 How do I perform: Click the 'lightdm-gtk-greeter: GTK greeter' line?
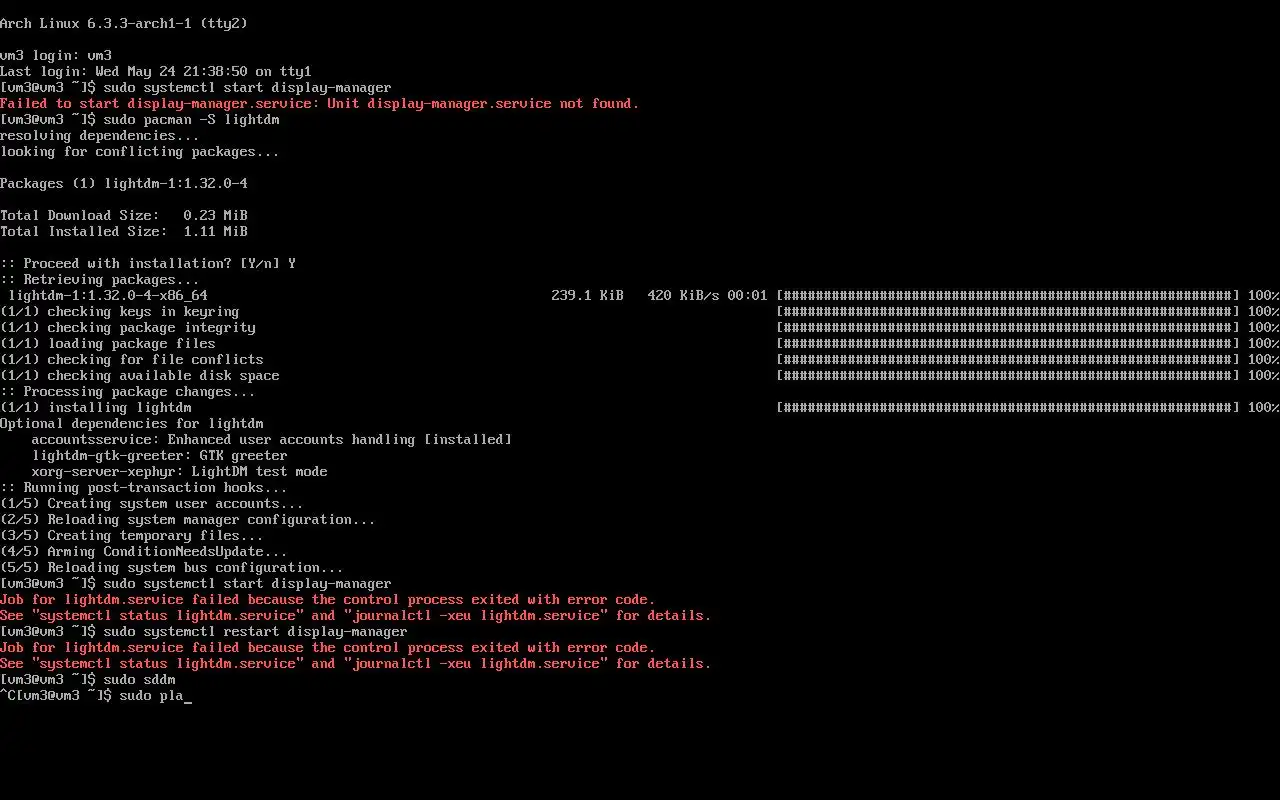[159, 455]
